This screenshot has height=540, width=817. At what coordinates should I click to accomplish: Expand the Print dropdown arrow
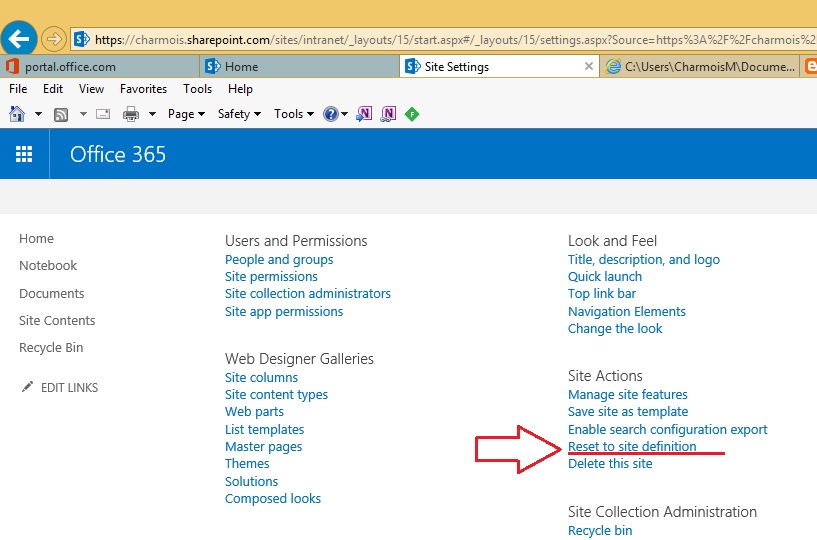click(152, 114)
